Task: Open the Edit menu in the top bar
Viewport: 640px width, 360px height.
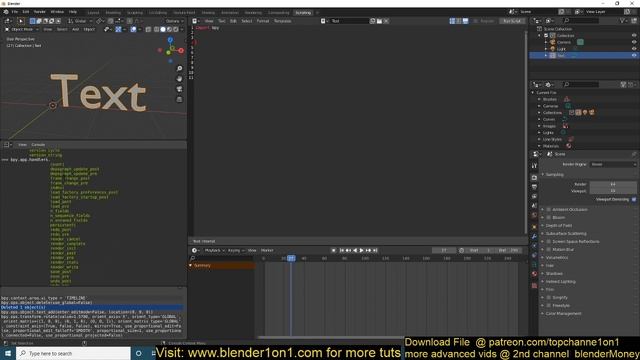Action: click(26, 12)
